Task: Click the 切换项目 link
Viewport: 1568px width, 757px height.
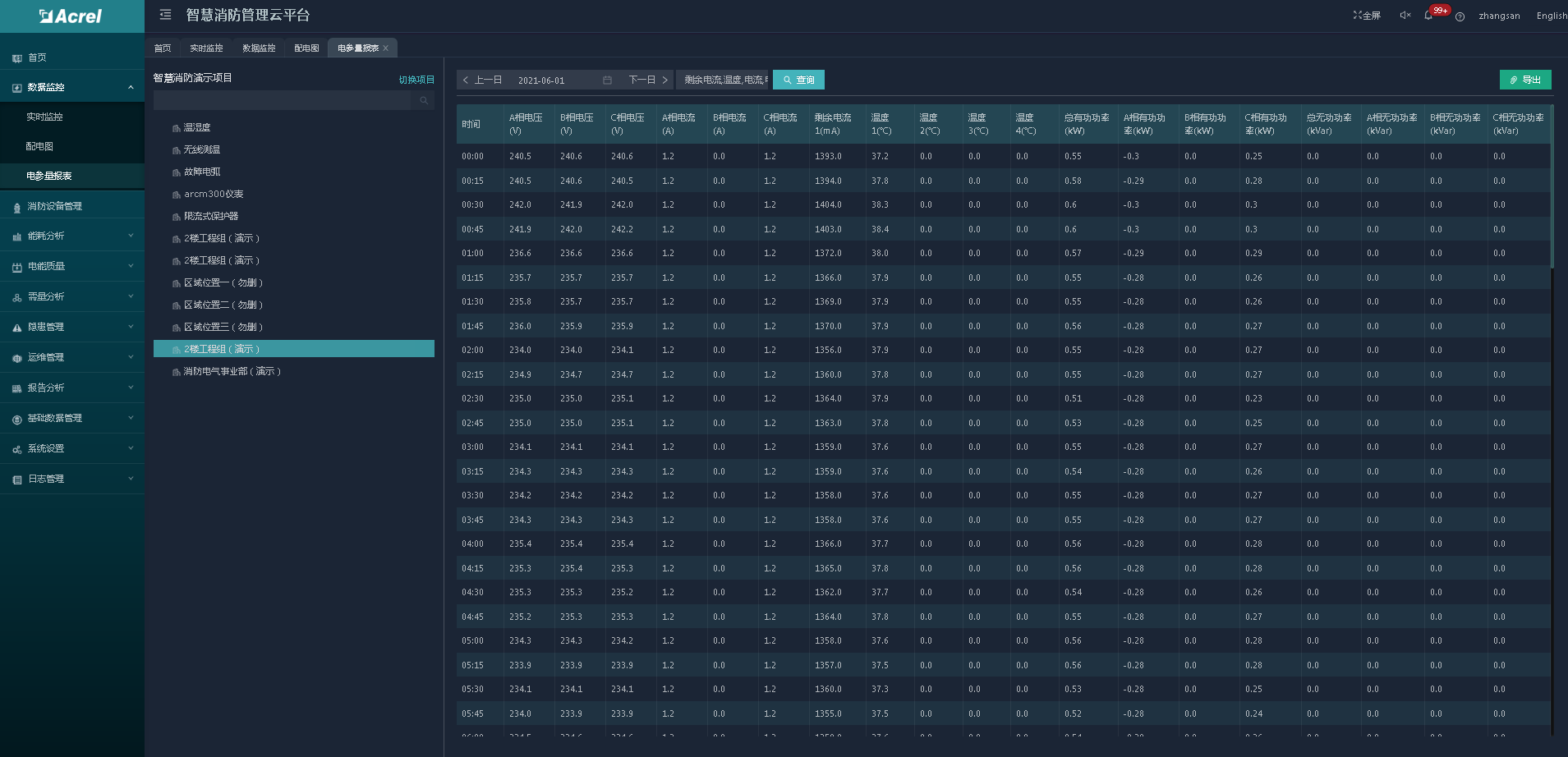Action: (x=416, y=80)
